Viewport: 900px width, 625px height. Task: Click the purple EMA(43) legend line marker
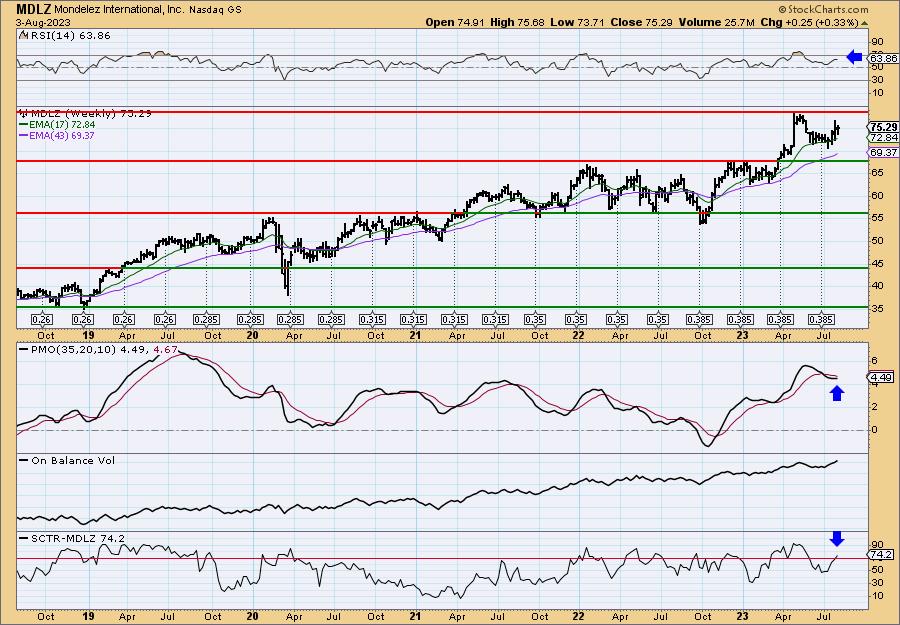coord(24,135)
